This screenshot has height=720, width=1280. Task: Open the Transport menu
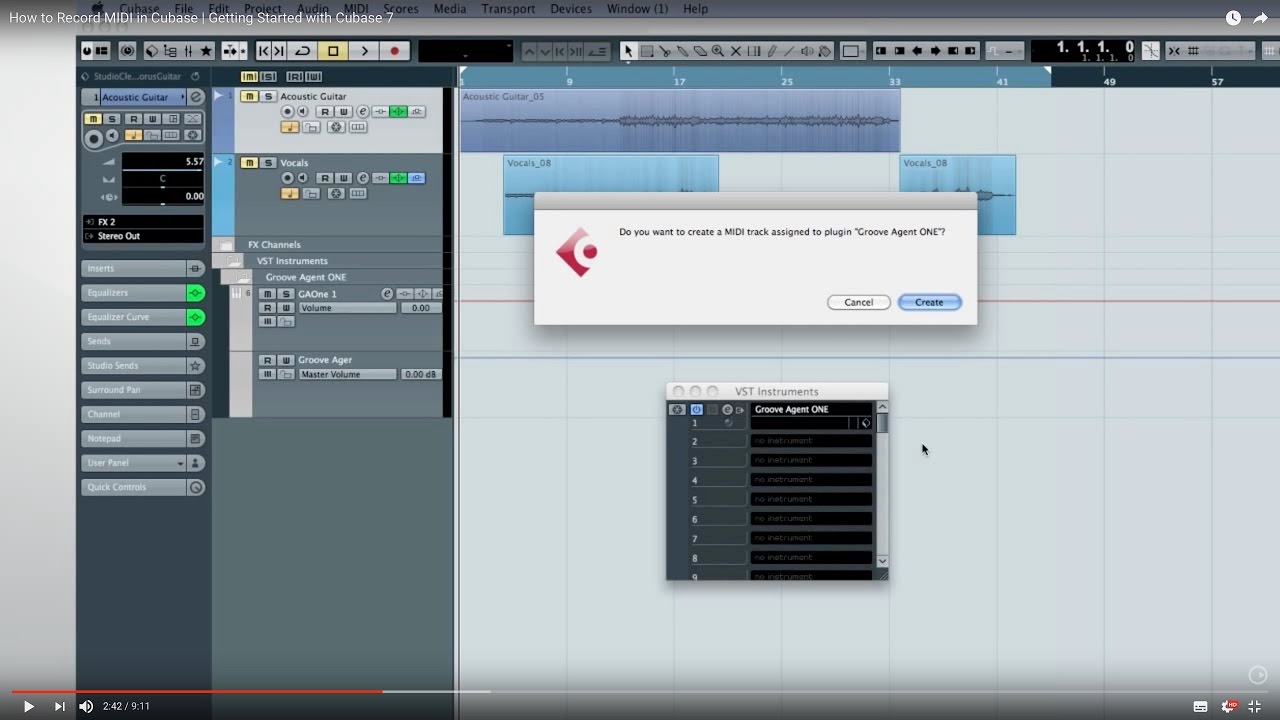(x=508, y=9)
